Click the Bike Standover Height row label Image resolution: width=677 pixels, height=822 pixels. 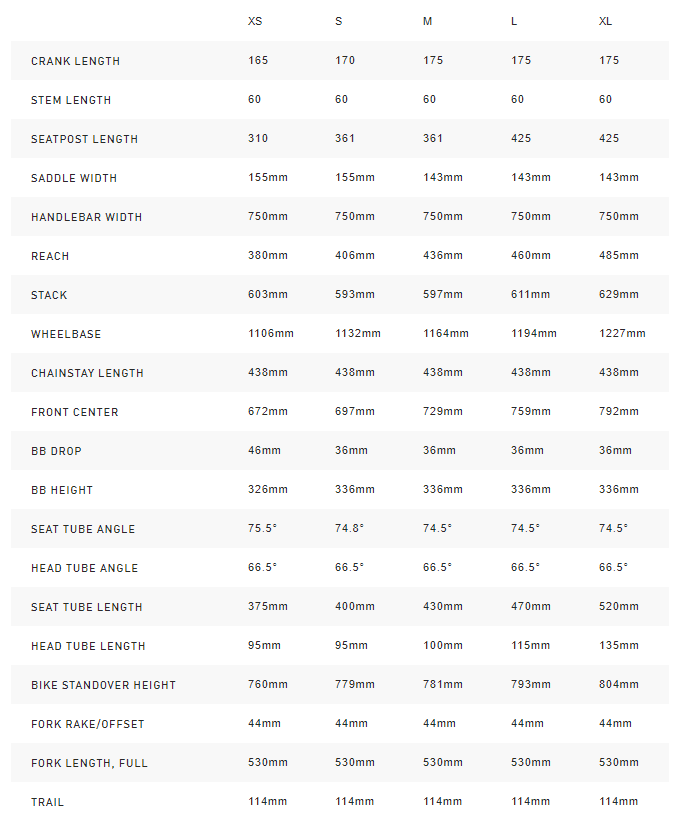103,685
